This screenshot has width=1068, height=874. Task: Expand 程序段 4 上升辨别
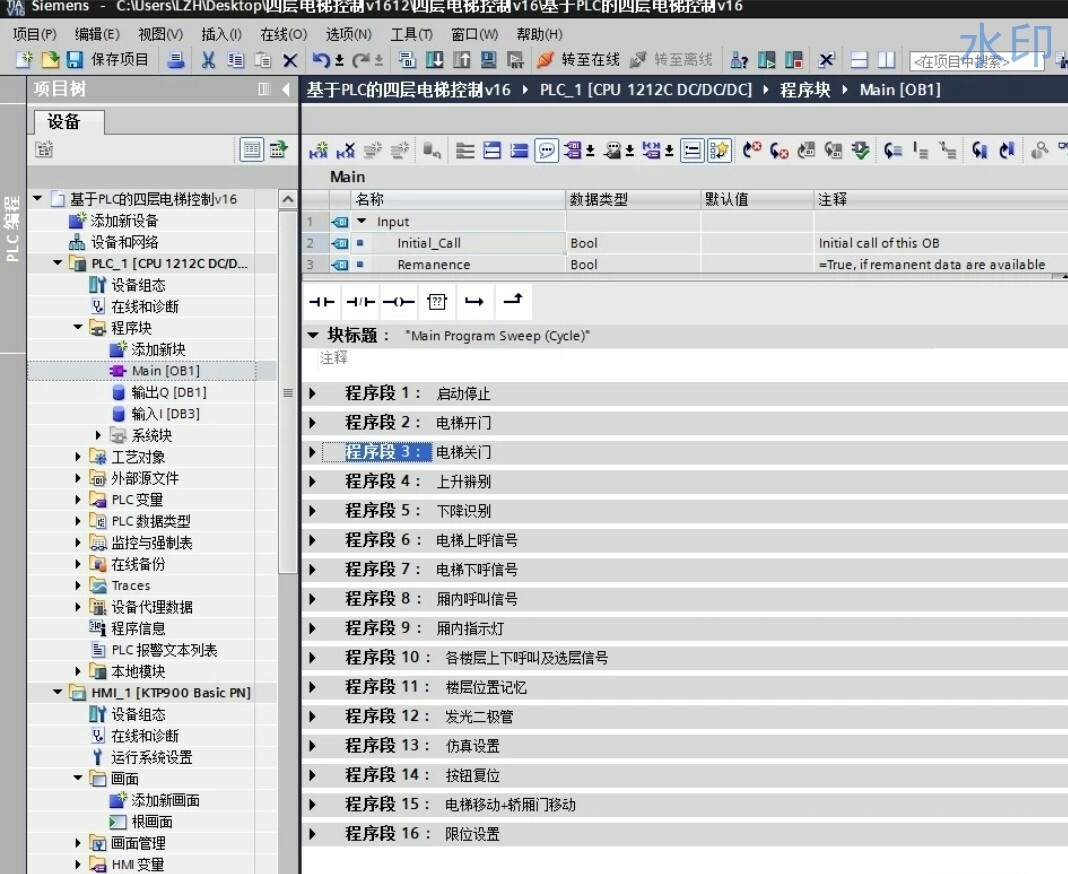[313, 482]
